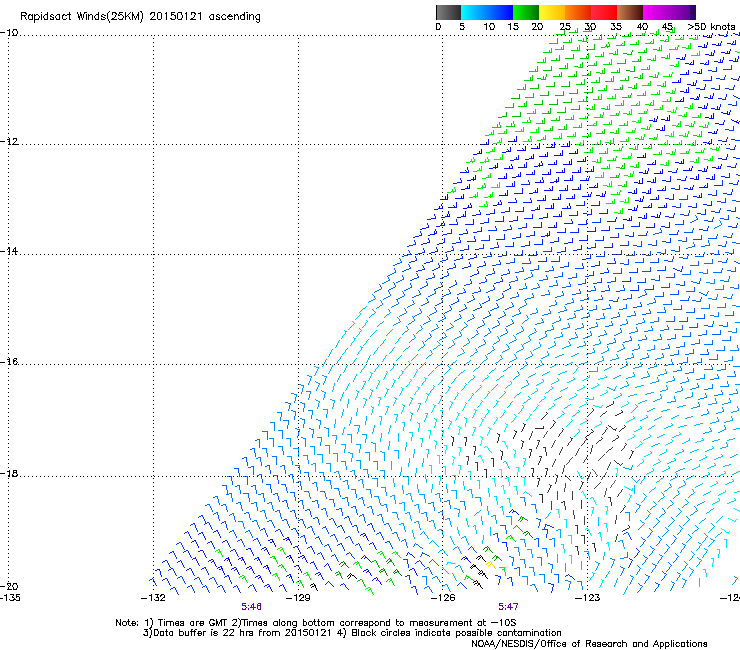Image resolution: width=740 pixels, height=650 pixels.
Task: Click the yellow 20–25 knots legend segment
Action: pyautogui.click(x=552, y=12)
